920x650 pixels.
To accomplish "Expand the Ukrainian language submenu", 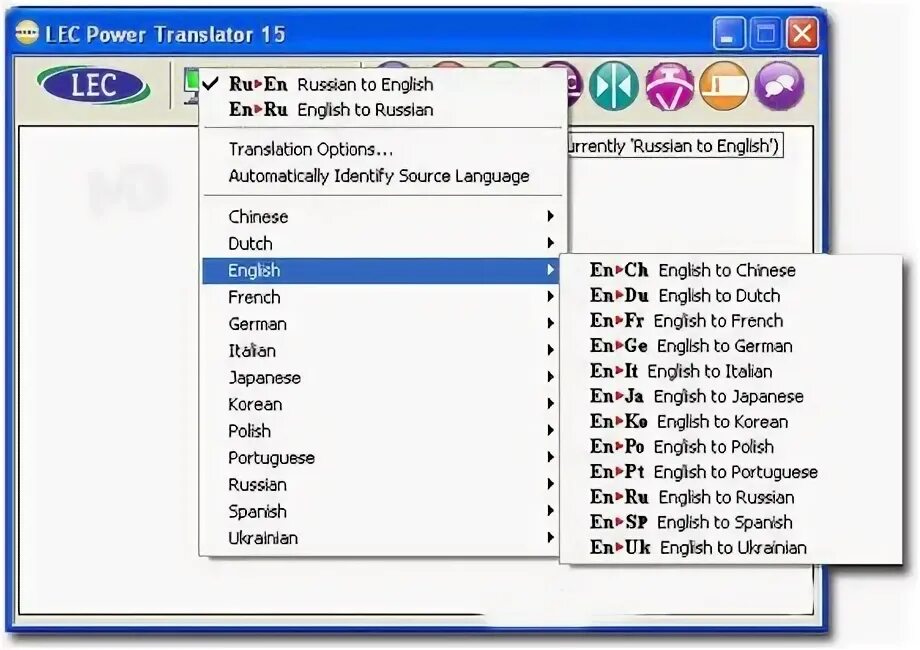I will (382, 538).
